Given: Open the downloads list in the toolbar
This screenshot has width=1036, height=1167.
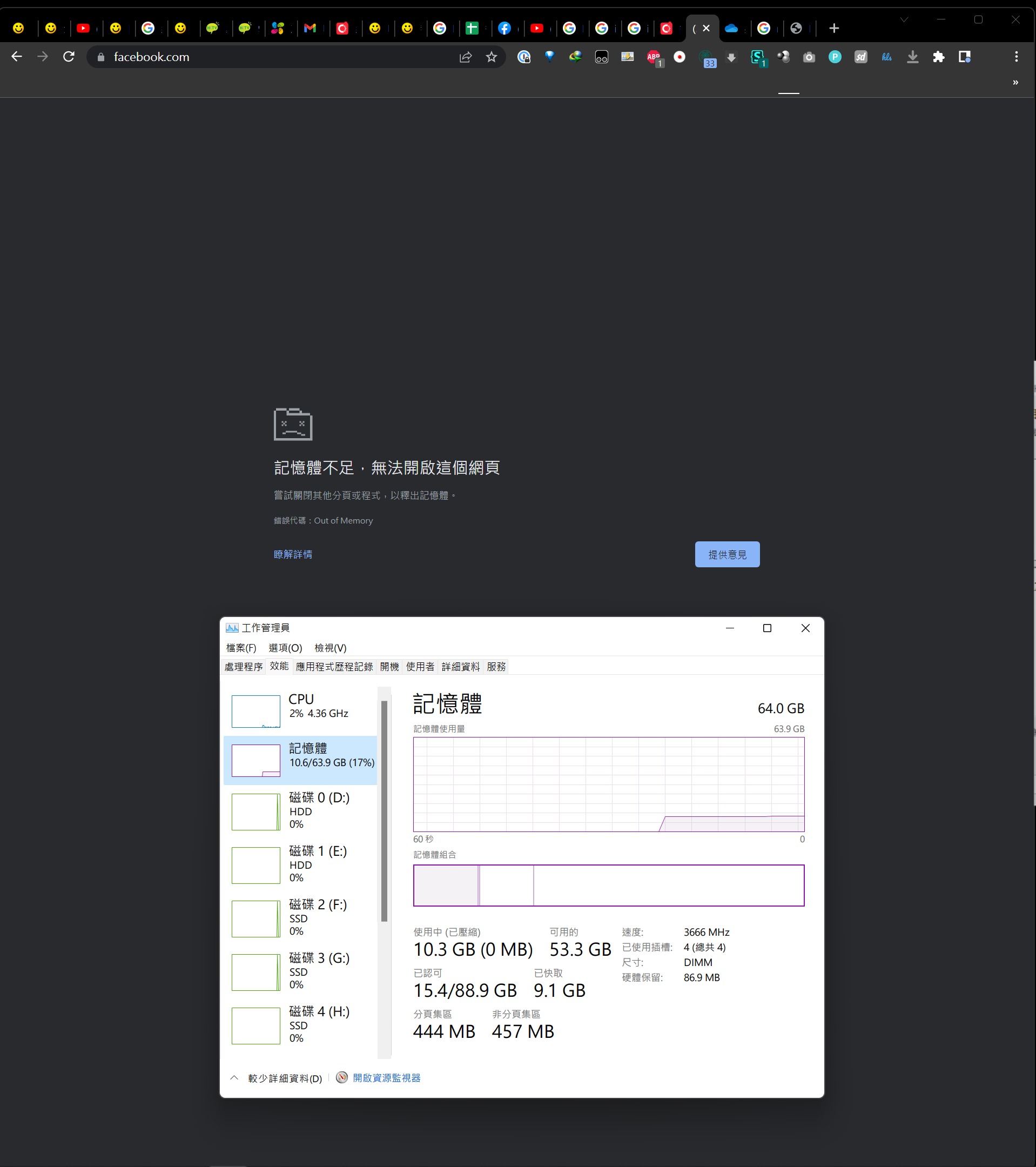Looking at the screenshot, I should click(912, 57).
